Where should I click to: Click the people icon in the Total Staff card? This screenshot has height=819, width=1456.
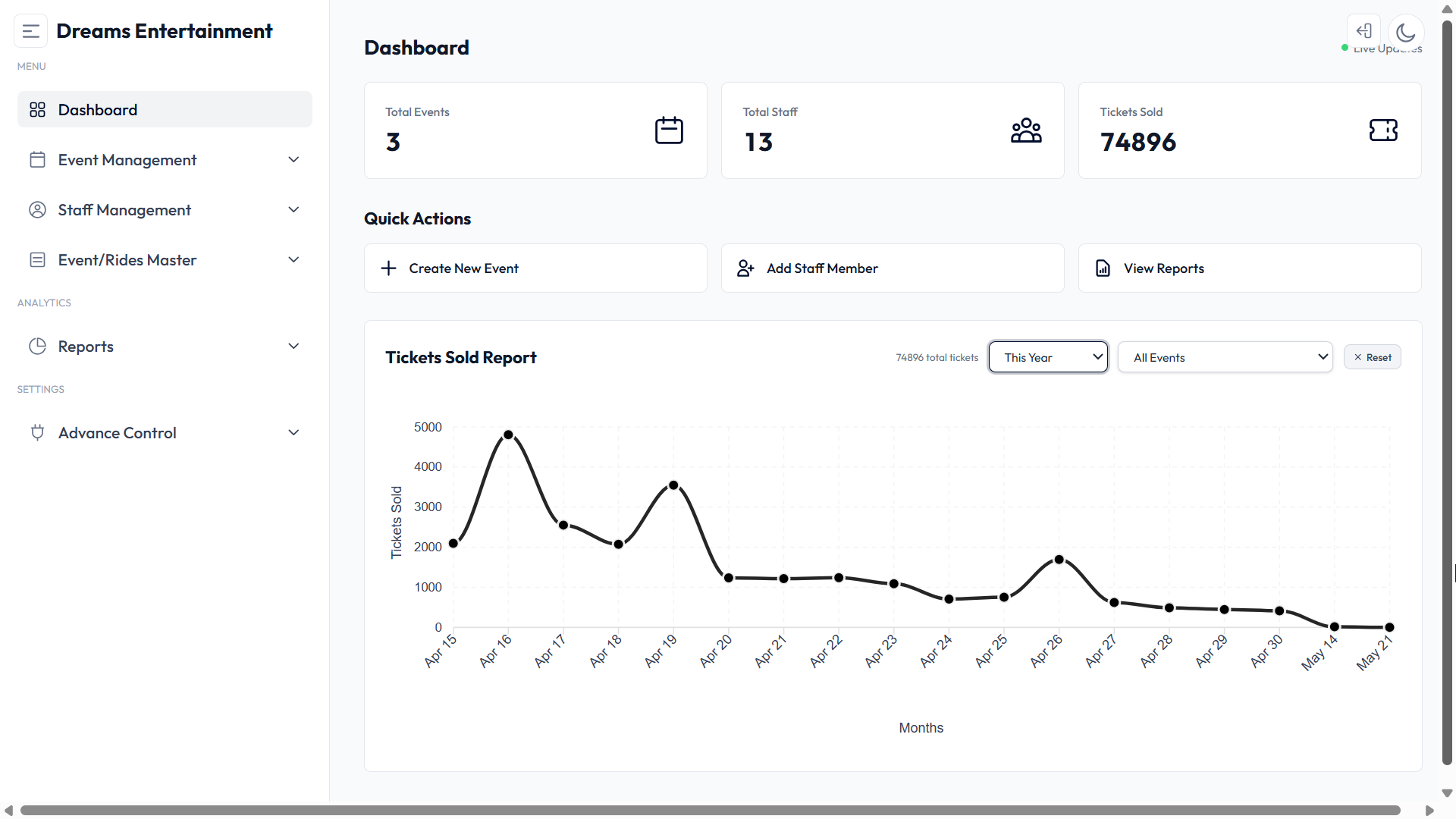point(1026,130)
